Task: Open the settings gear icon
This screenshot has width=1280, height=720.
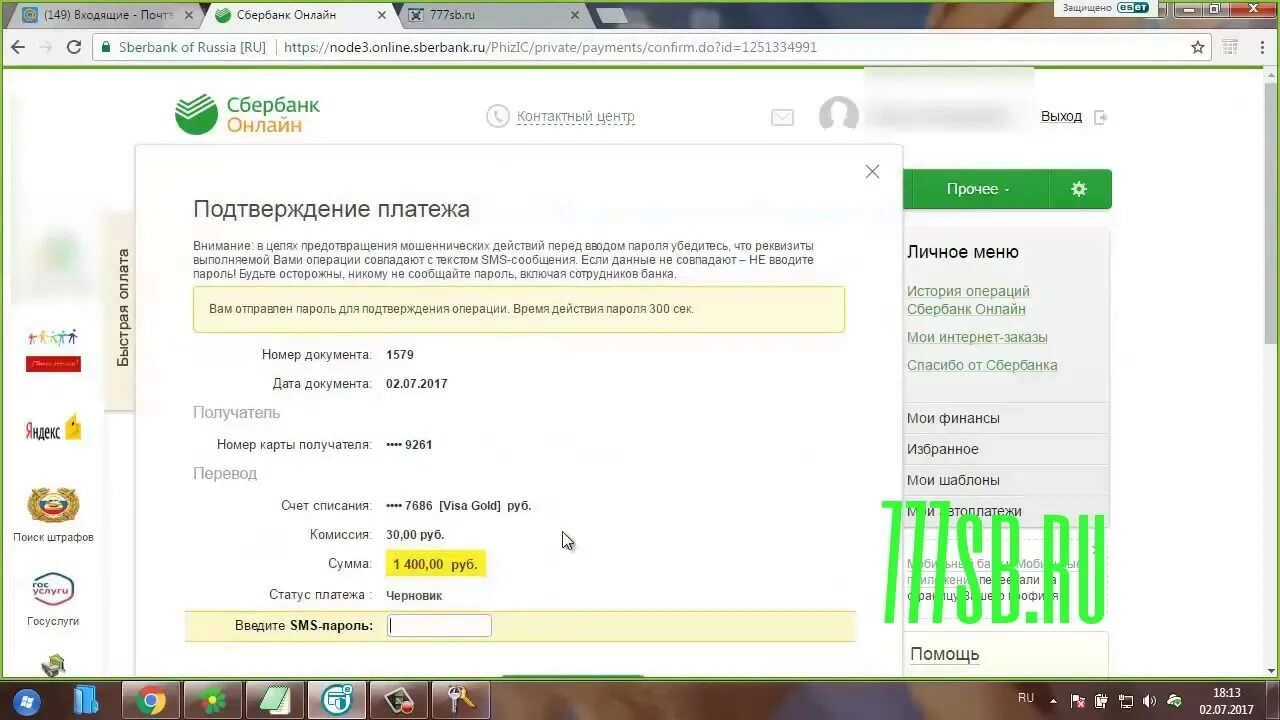Action: point(1079,189)
